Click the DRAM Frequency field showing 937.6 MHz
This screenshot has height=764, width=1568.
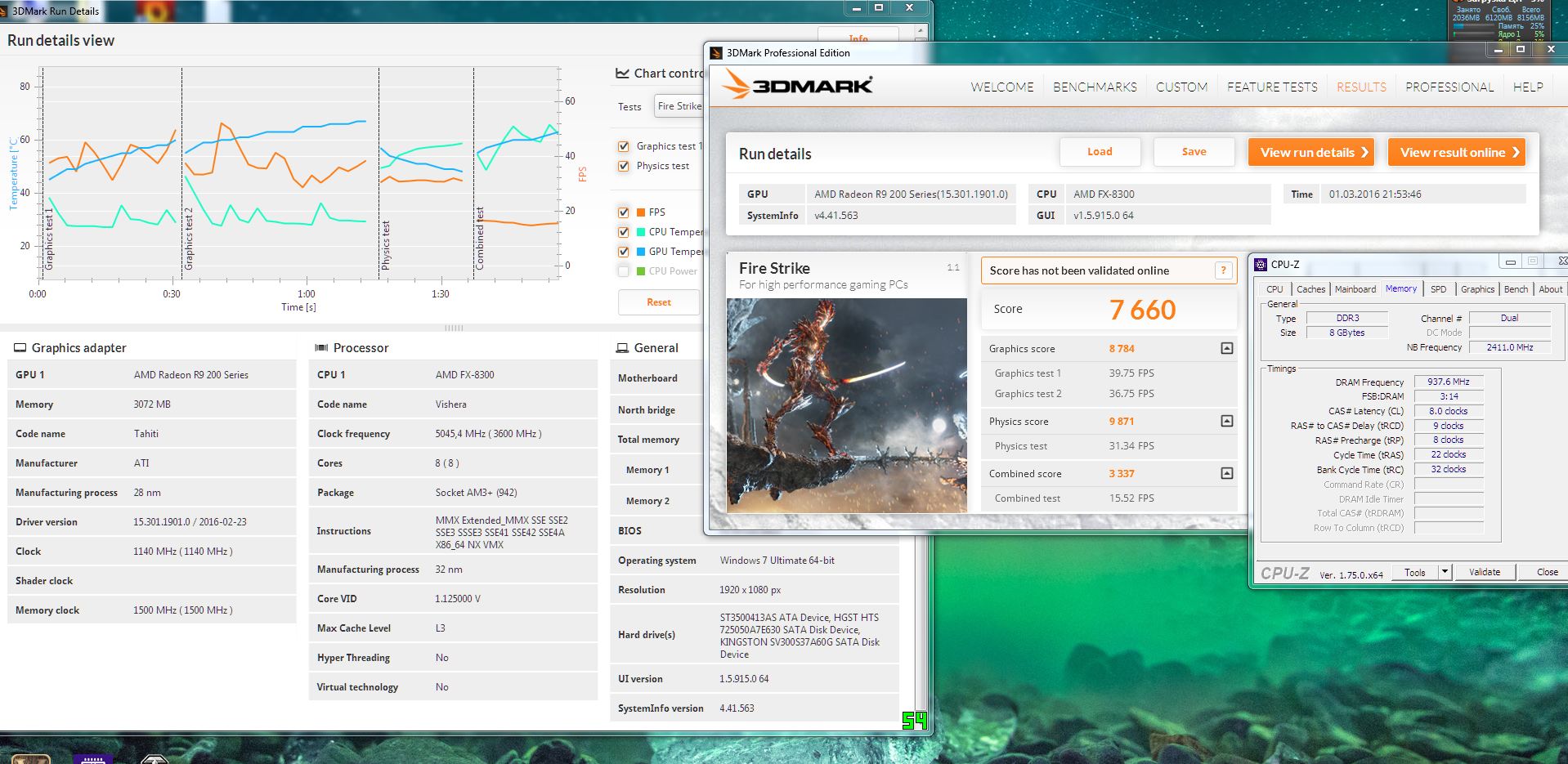(1449, 382)
